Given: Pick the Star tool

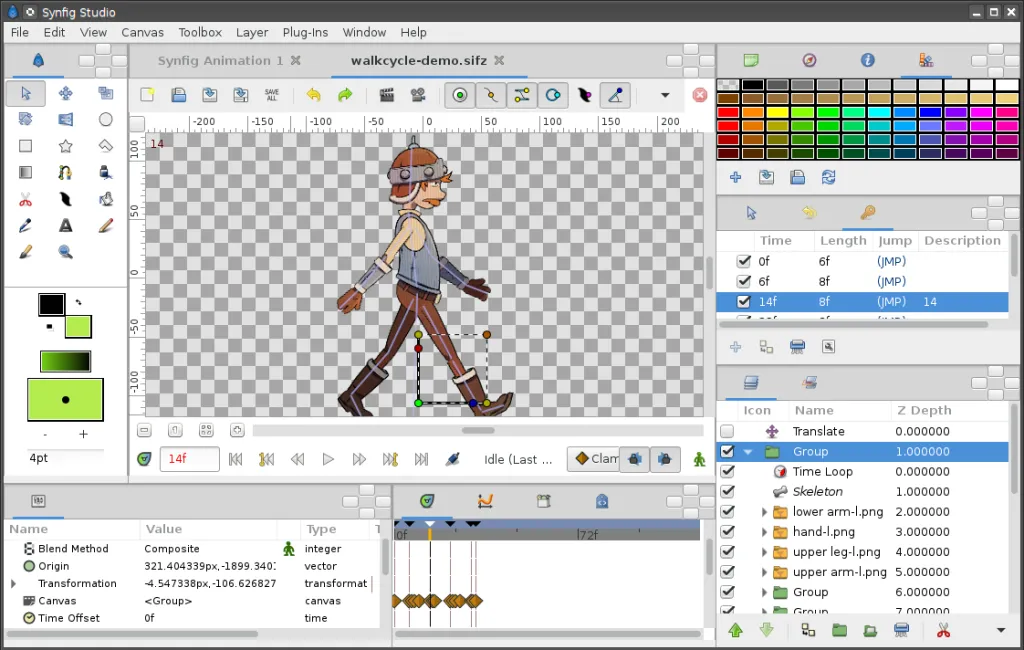Looking at the screenshot, I should (64, 145).
